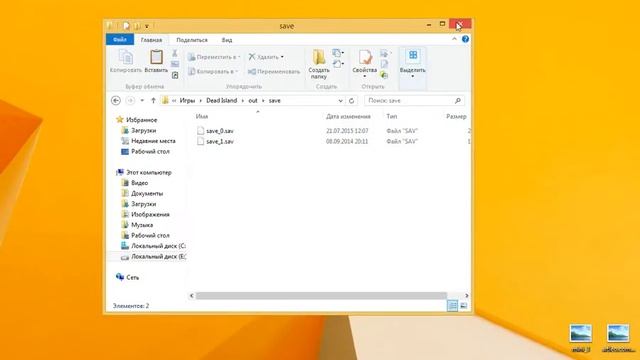Click the search magnifier icon
The image size is (640, 360).
[458, 101]
